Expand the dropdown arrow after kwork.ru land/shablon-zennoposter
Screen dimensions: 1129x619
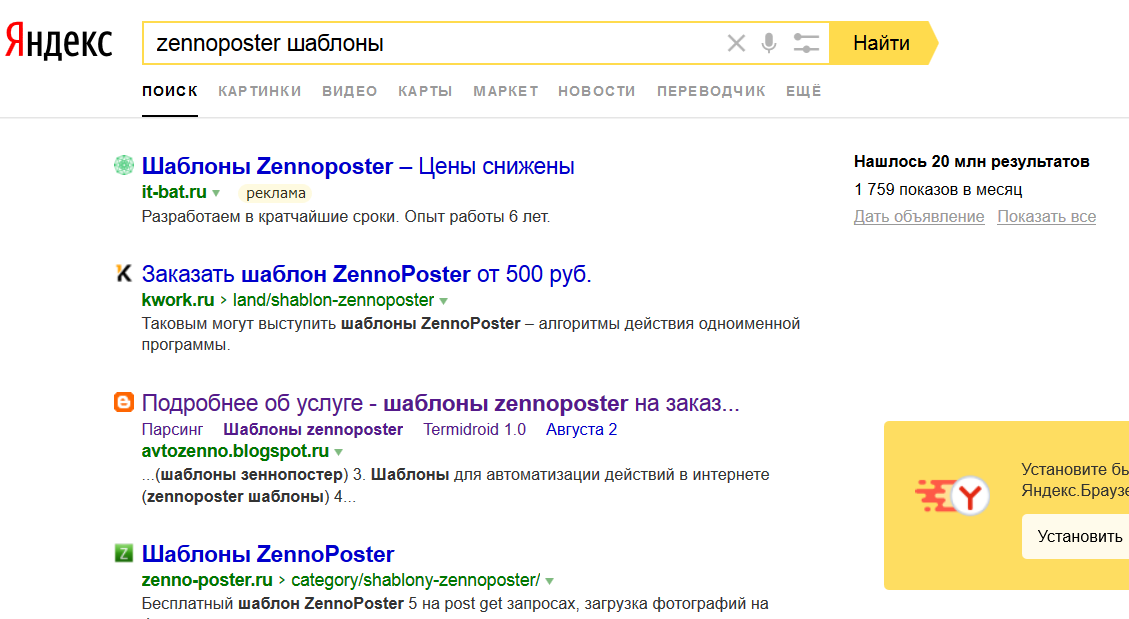[444, 301]
